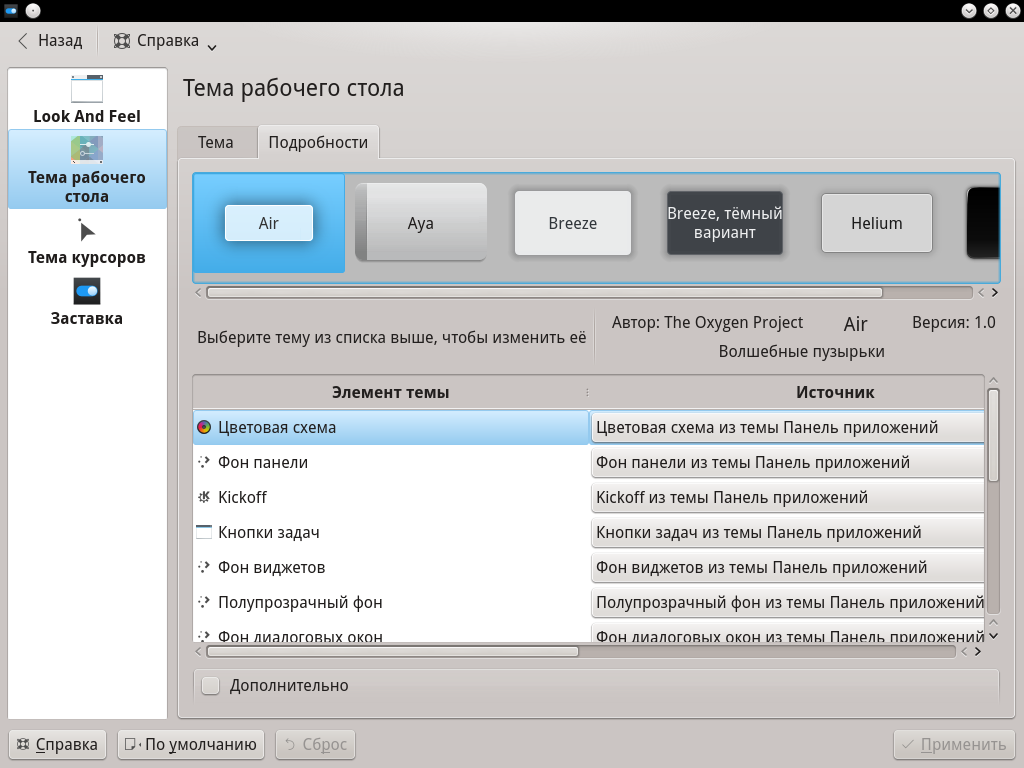The width and height of the screenshot is (1024, 768).
Task: Click the Кнопки задач row icon
Action: 204,532
